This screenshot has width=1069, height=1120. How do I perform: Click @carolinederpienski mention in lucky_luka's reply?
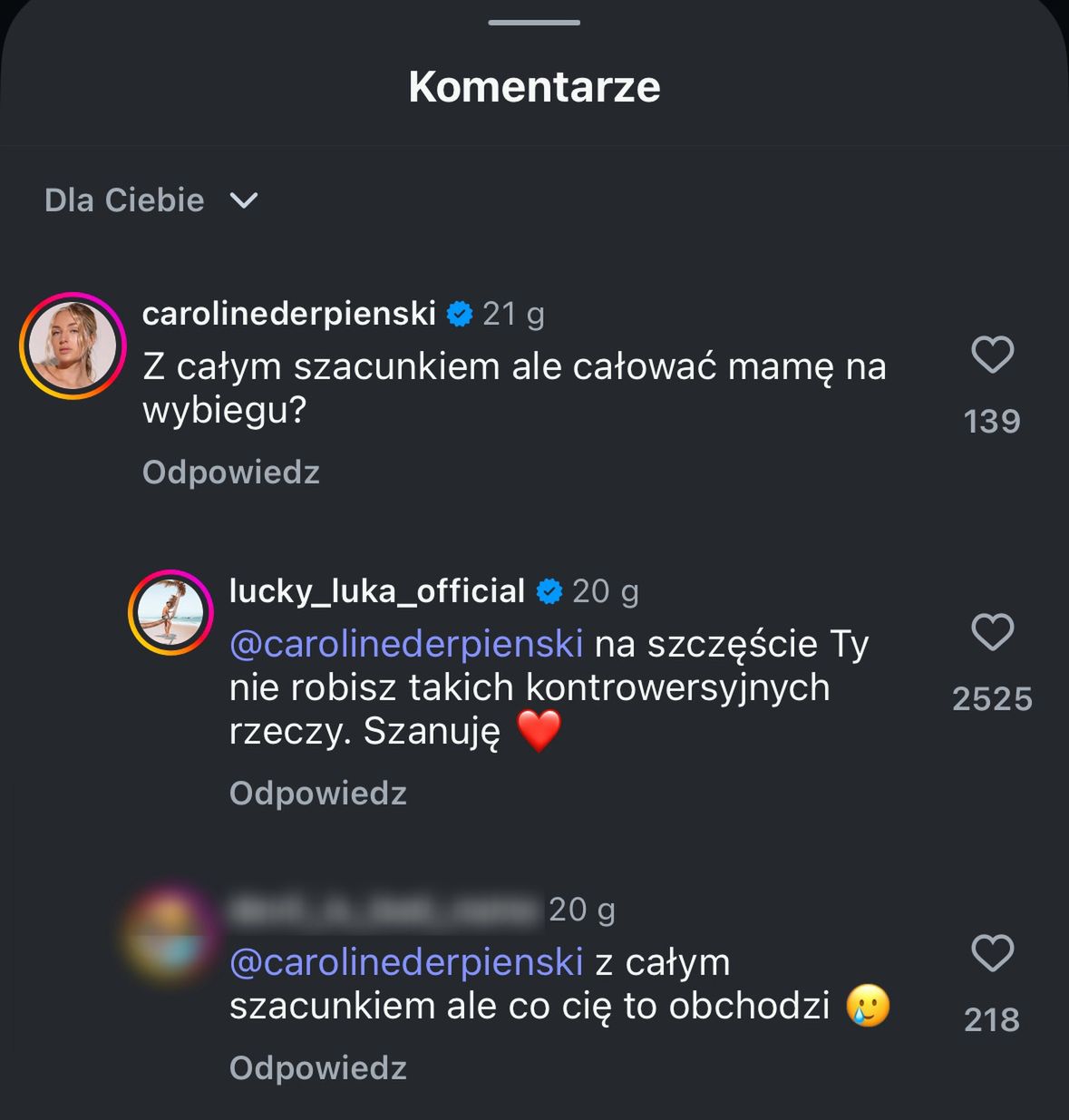click(x=406, y=644)
